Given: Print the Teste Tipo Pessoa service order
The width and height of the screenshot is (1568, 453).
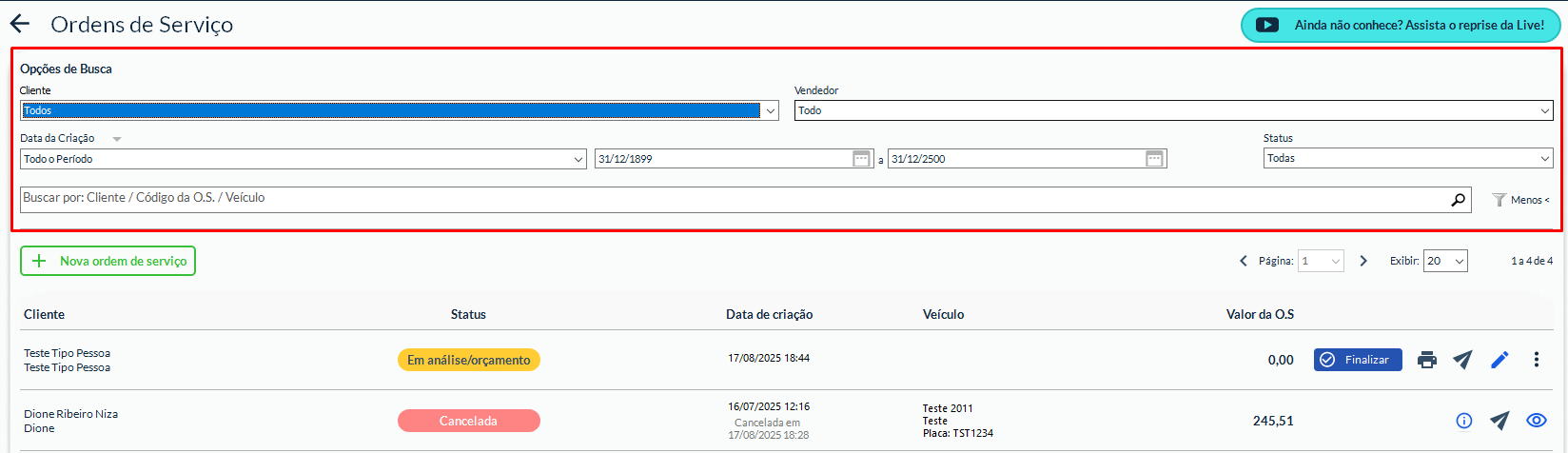Looking at the screenshot, I should (x=1426, y=360).
